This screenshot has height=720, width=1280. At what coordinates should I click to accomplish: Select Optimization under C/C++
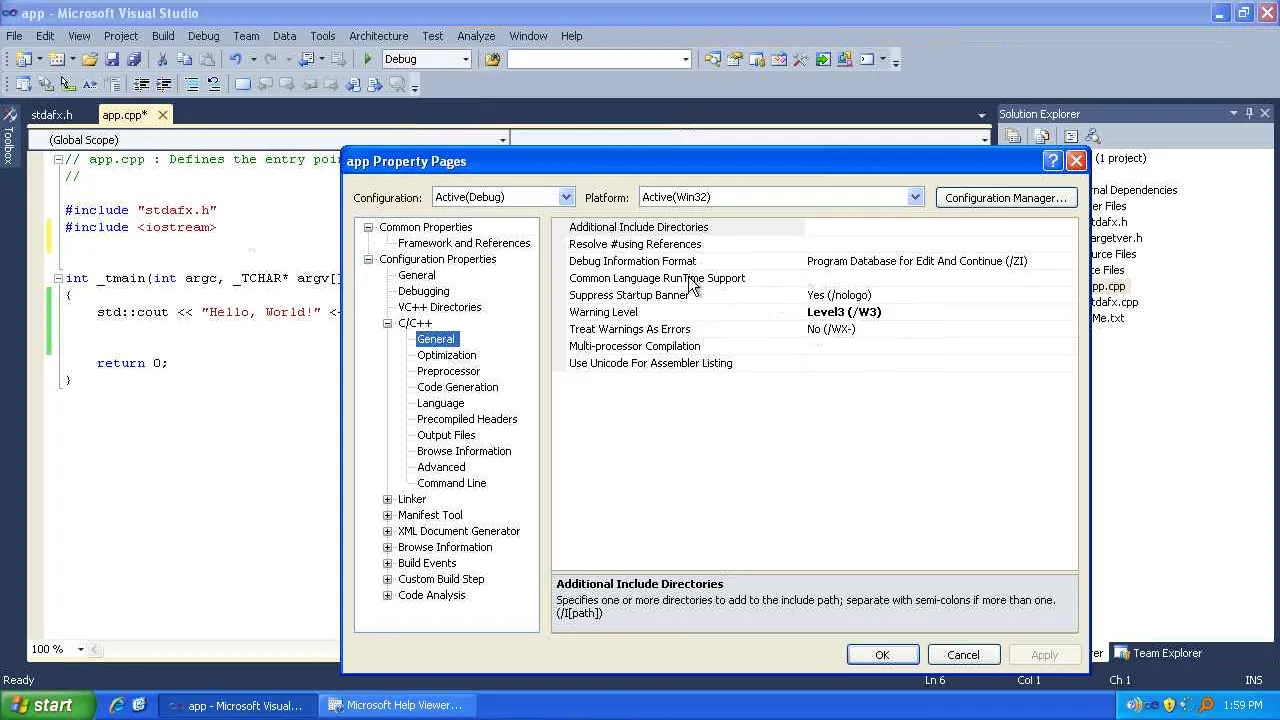pos(446,355)
